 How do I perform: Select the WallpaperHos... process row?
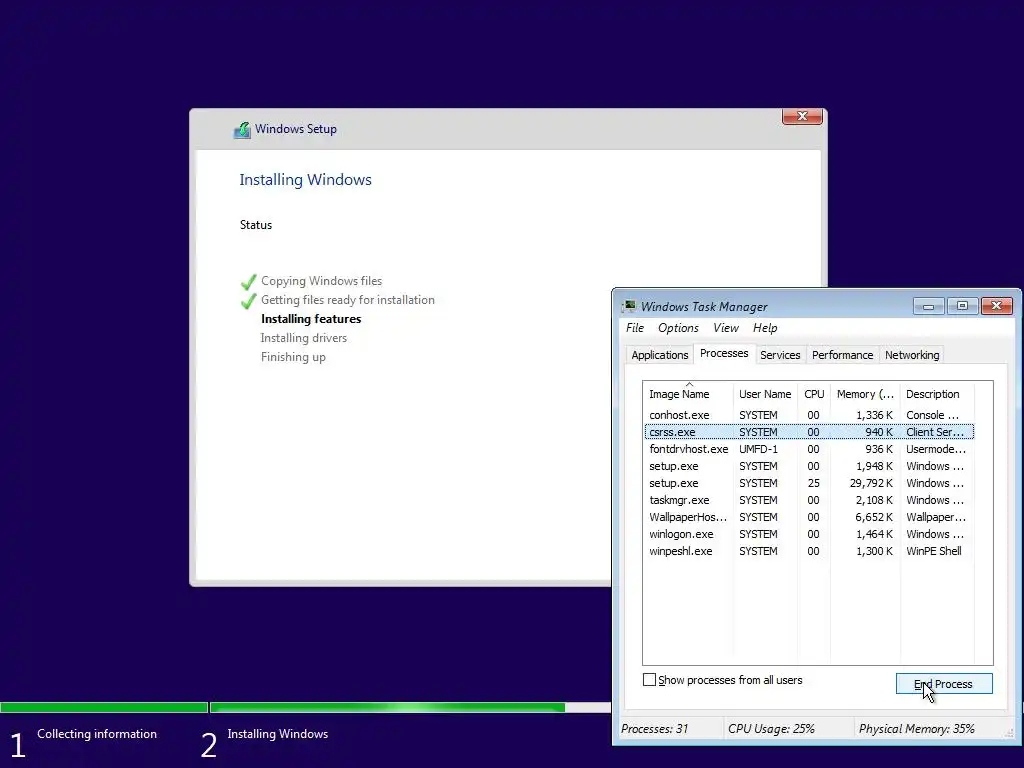click(x=808, y=517)
